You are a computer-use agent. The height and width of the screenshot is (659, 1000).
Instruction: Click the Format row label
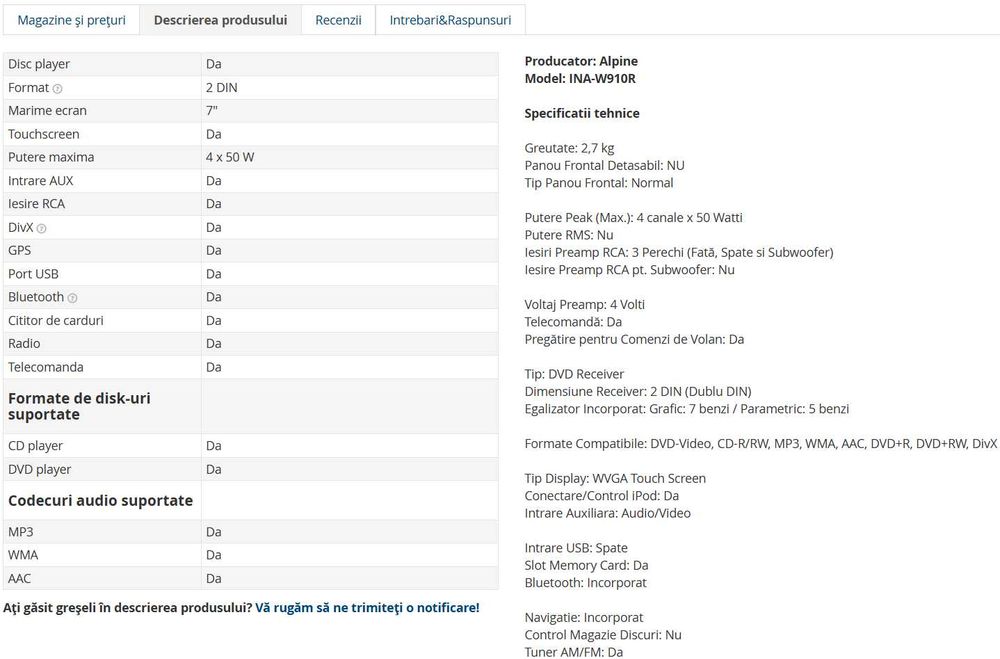click(x=29, y=87)
